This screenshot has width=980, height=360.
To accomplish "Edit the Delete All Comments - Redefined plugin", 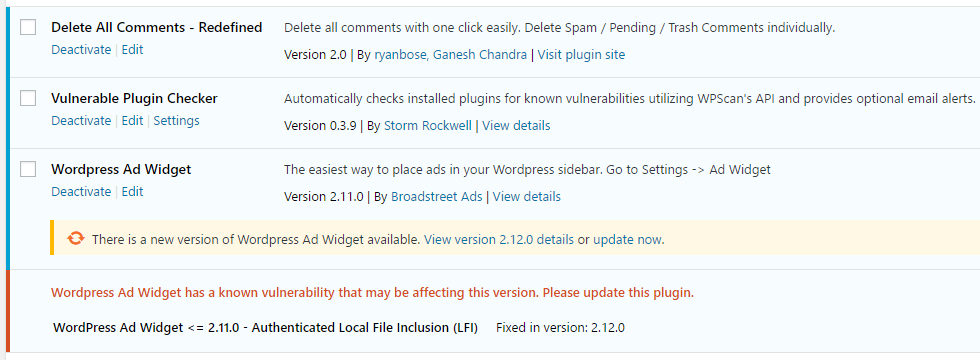I will [x=132, y=50].
